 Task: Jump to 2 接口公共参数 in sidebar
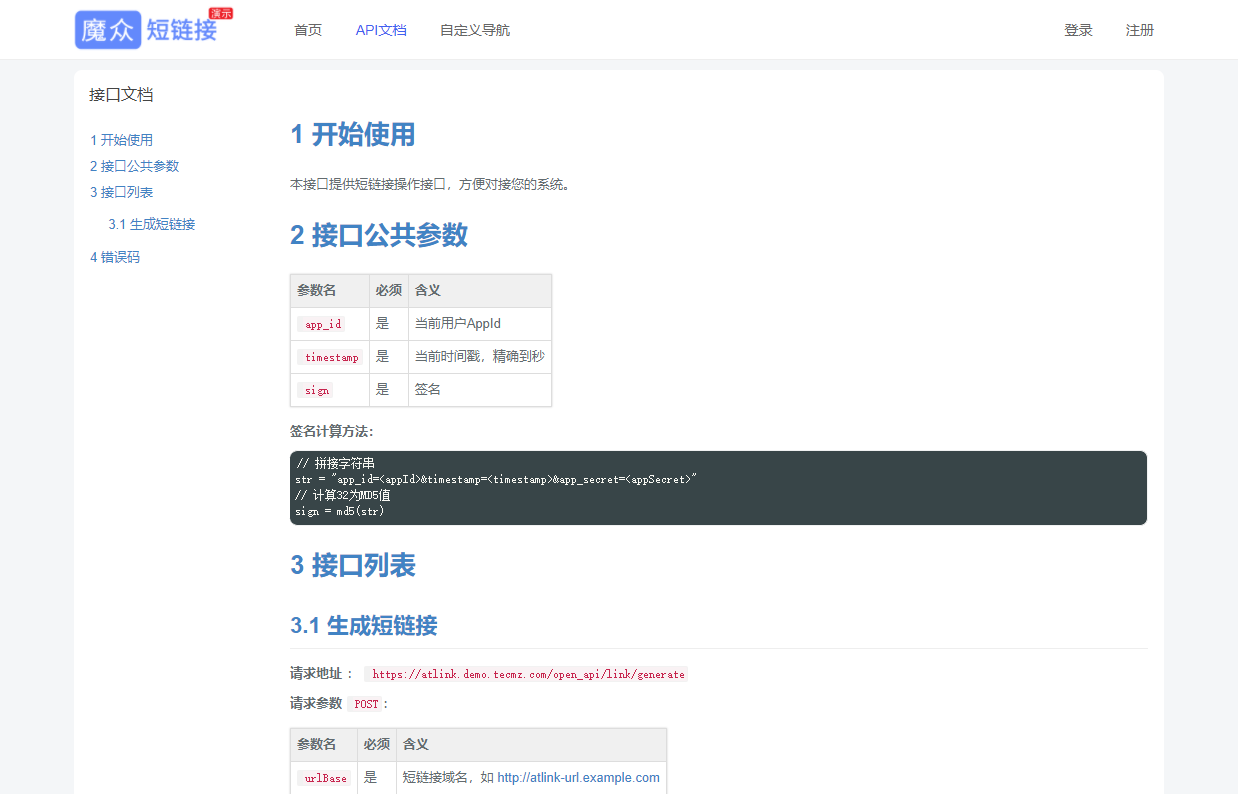(134, 166)
